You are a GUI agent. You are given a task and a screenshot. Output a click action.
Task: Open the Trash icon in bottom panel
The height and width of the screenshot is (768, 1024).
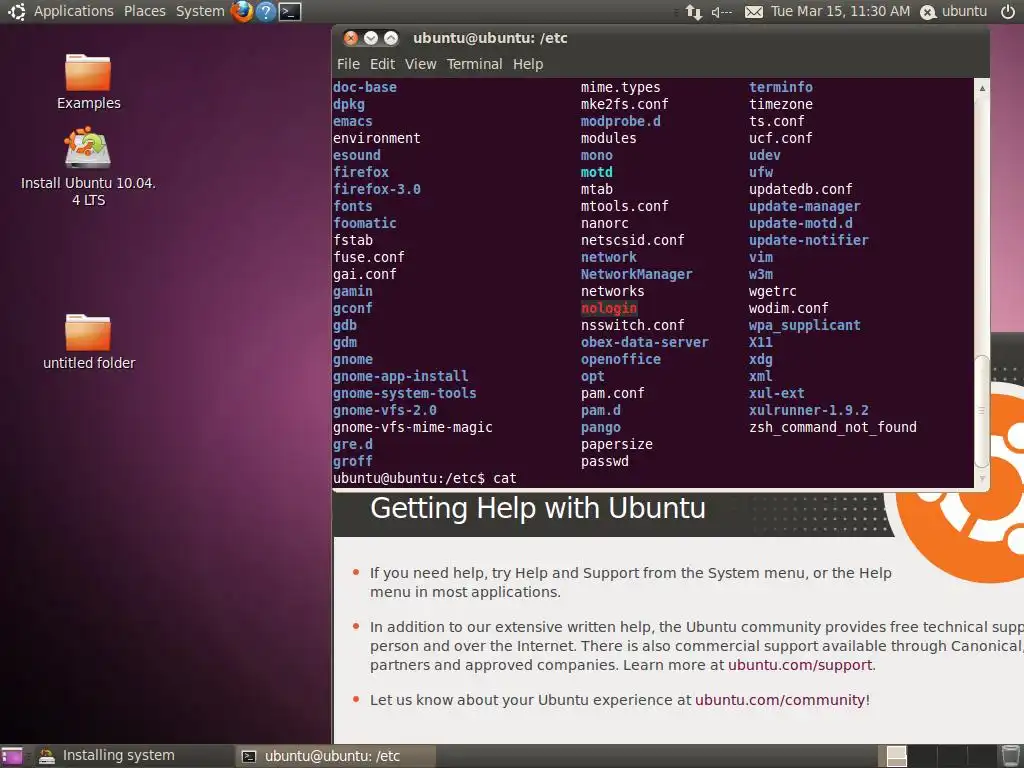(x=1010, y=756)
